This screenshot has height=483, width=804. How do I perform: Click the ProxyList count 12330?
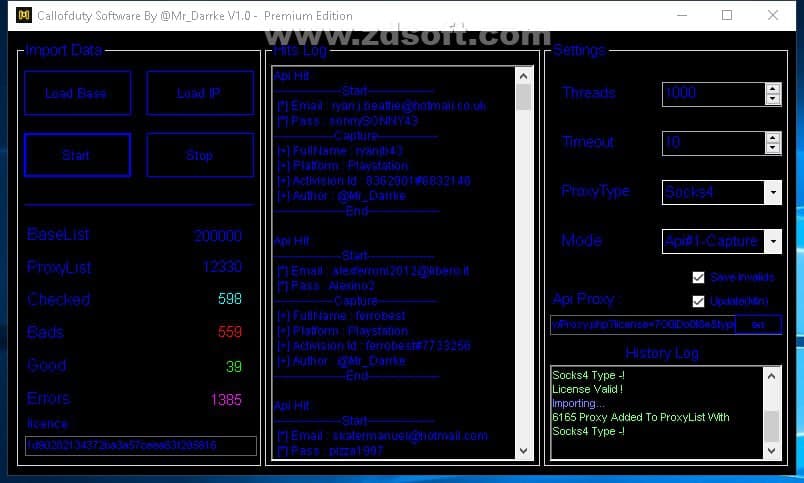click(223, 267)
